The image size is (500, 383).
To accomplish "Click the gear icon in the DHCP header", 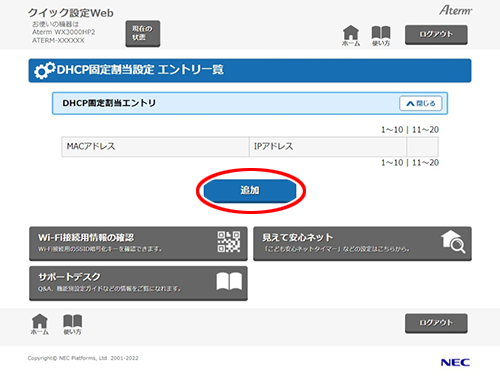I will [45, 70].
